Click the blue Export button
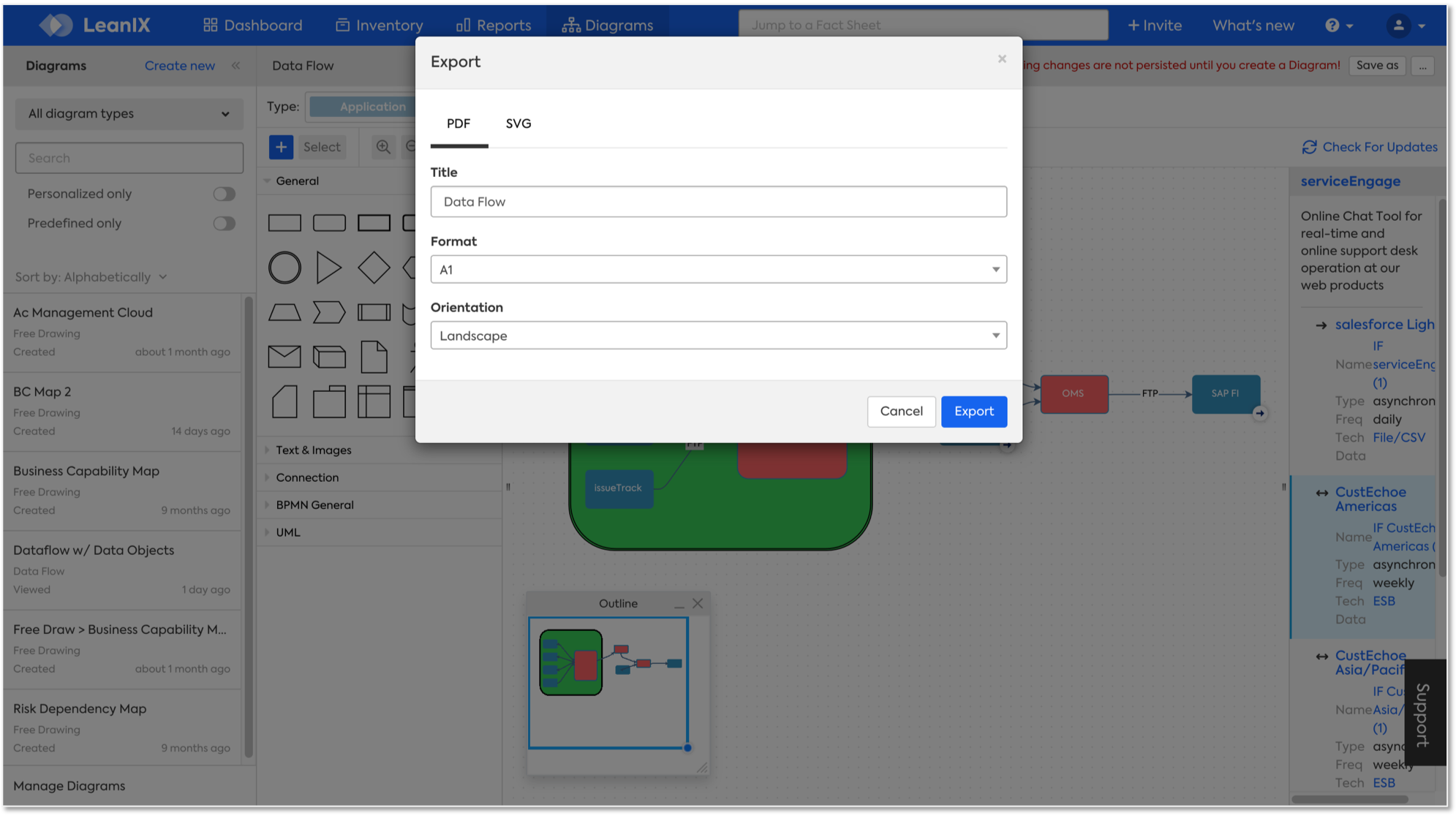 973,411
